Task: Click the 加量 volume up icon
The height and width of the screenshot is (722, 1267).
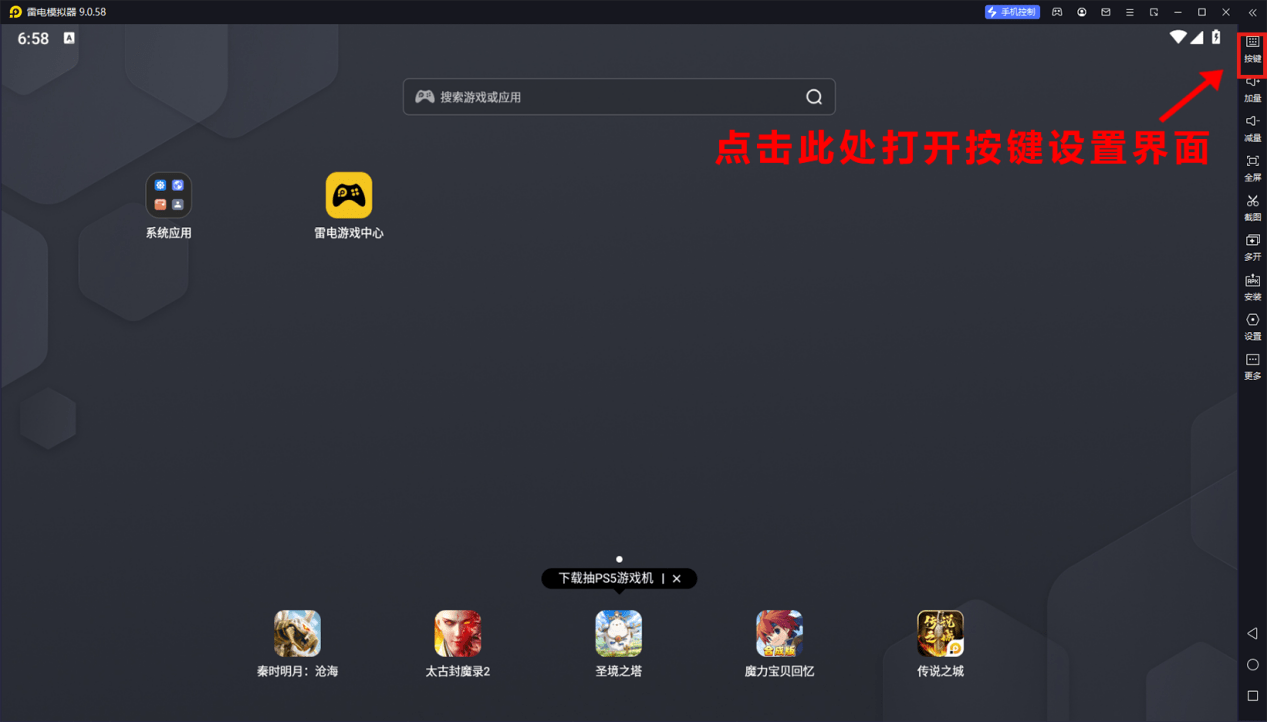Action: [x=1252, y=88]
